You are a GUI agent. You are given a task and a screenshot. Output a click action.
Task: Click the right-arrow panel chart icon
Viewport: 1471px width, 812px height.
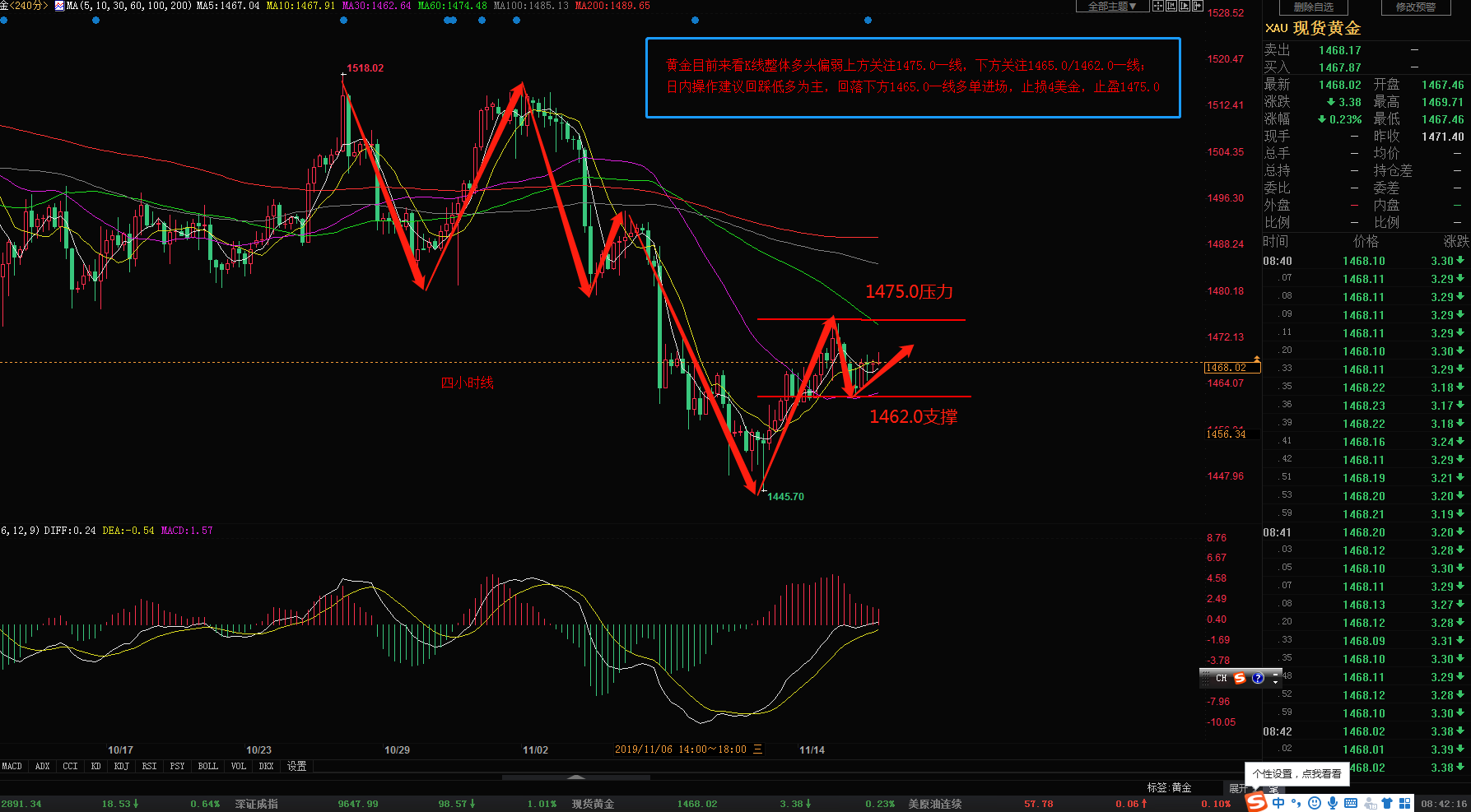tap(1198, 7)
